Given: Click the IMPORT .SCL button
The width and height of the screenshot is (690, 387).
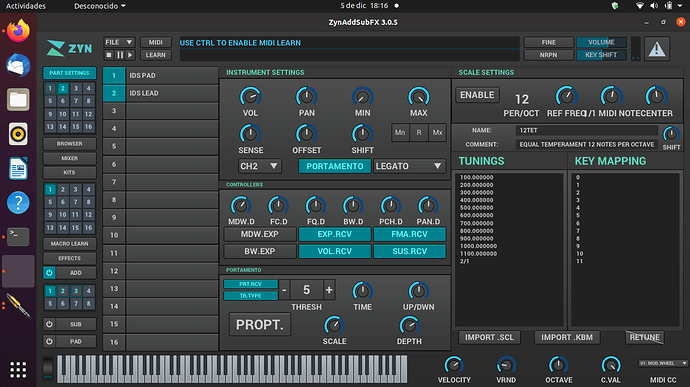Looking at the screenshot, I should point(489,337).
